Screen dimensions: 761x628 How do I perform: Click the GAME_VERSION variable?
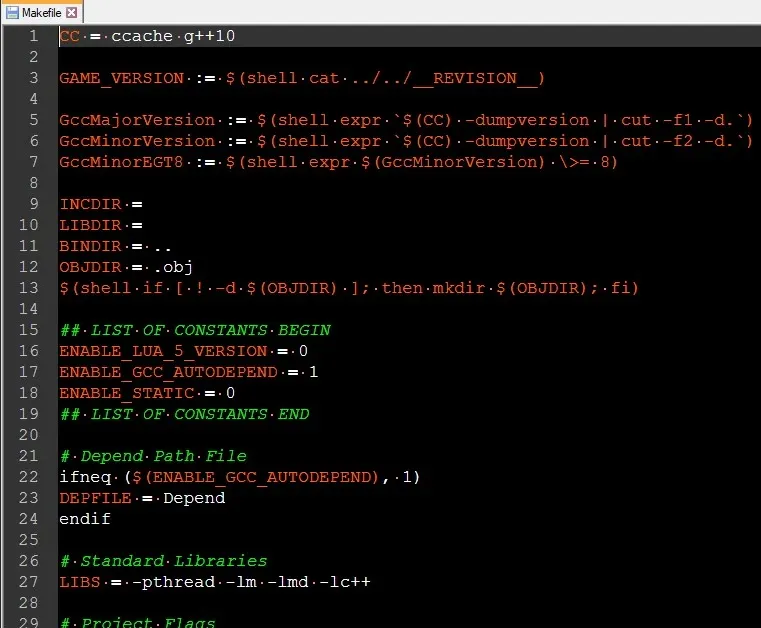click(121, 78)
